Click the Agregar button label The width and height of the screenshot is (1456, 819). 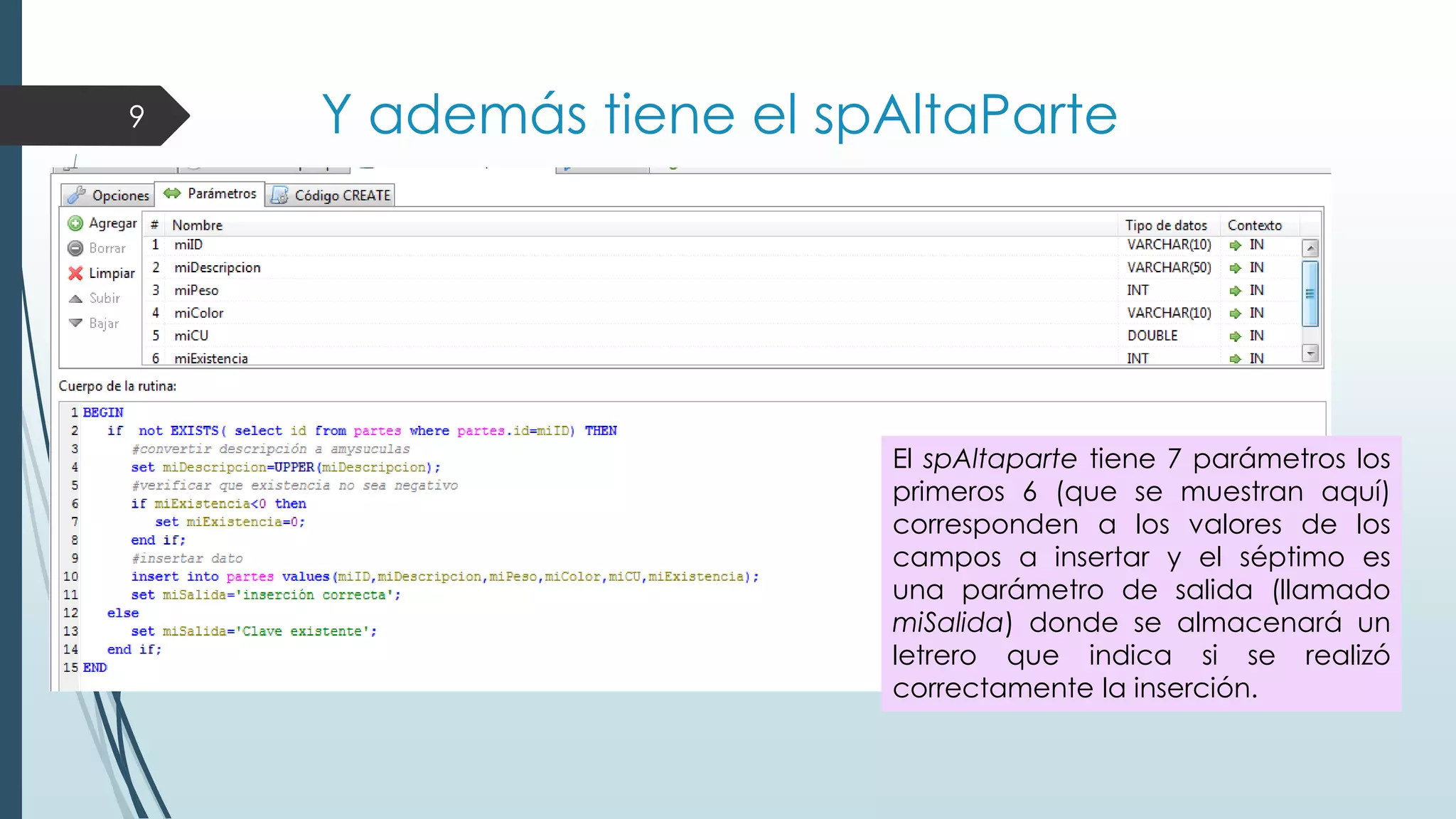click(x=113, y=223)
